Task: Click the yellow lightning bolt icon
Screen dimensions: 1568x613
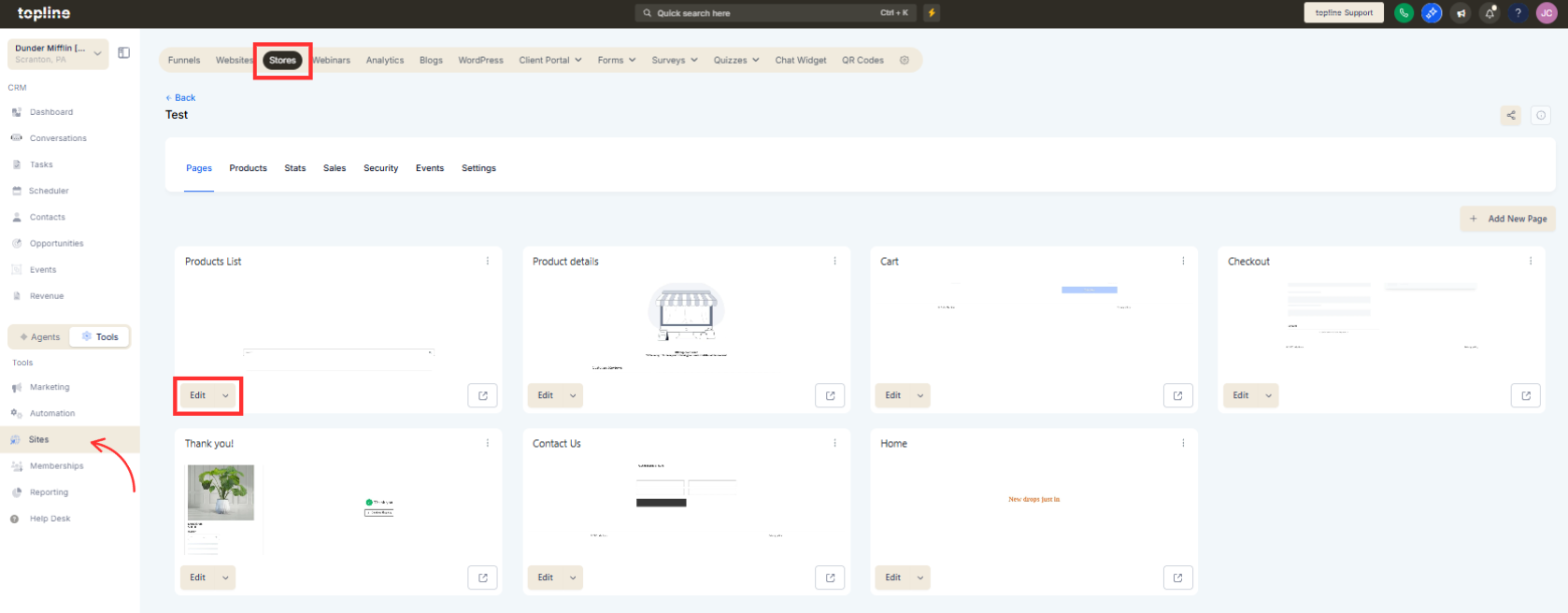Action: click(x=932, y=13)
